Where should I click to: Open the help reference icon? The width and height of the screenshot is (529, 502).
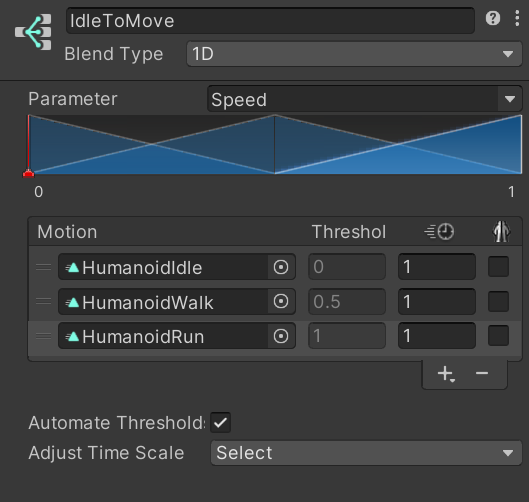click(493, 18)
